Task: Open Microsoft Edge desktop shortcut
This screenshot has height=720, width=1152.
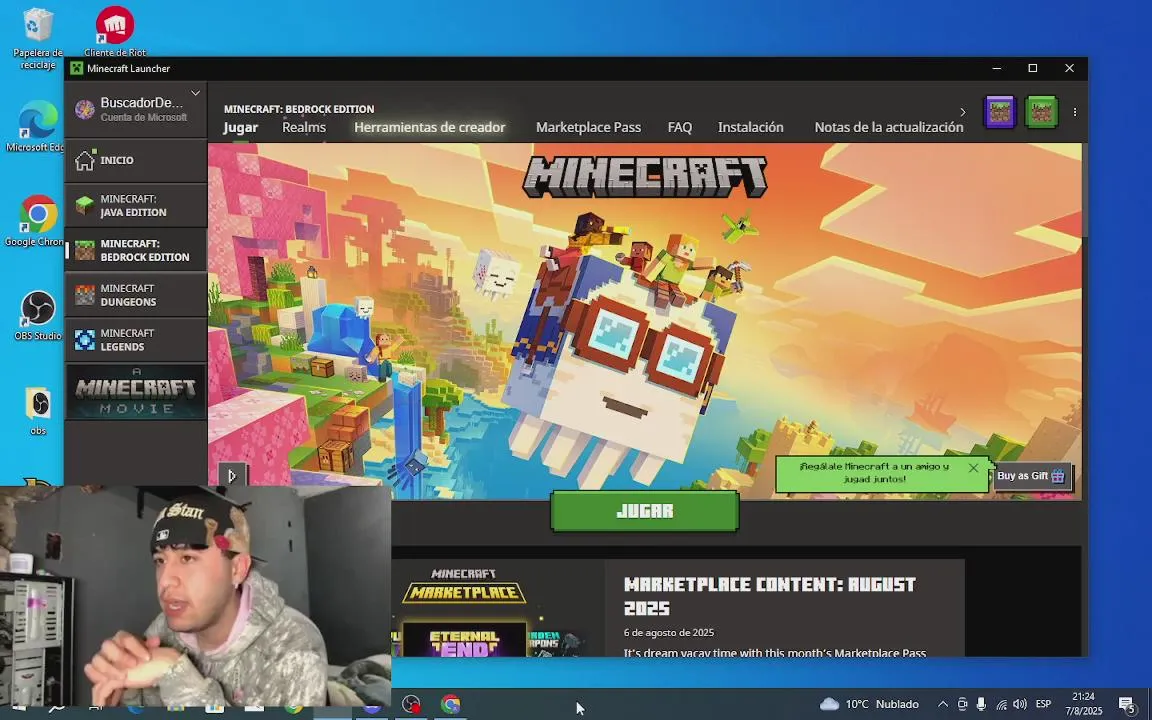Action: click(35, 126)
